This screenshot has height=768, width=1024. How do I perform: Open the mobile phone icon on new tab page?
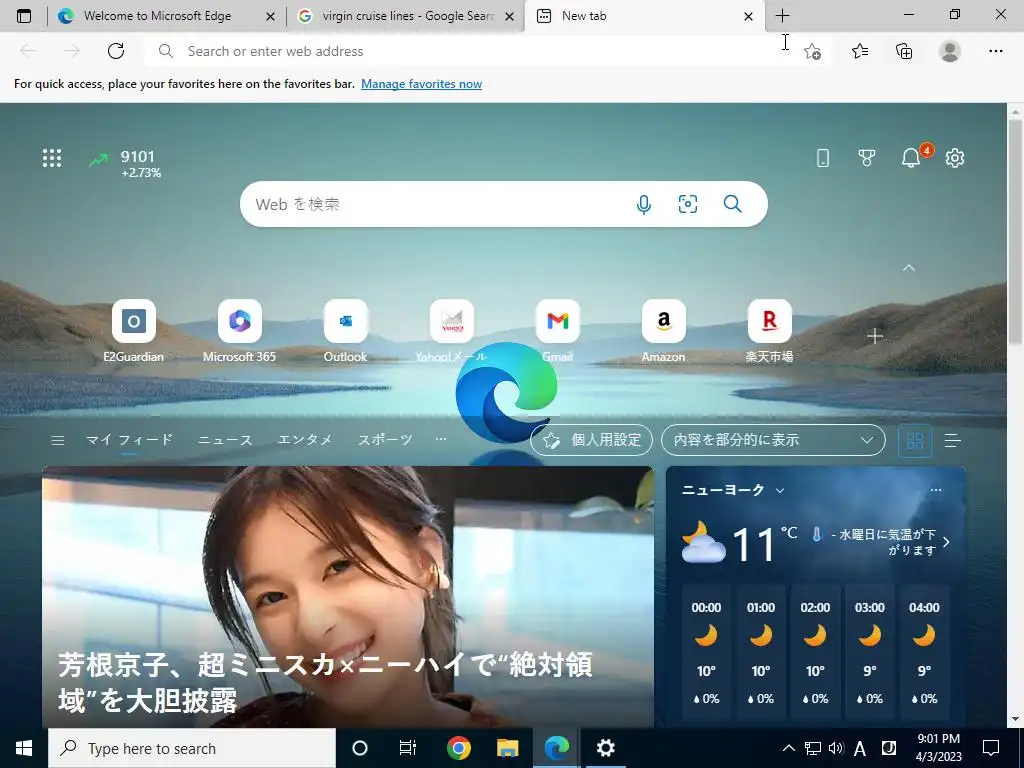click(x=823, y=157)
